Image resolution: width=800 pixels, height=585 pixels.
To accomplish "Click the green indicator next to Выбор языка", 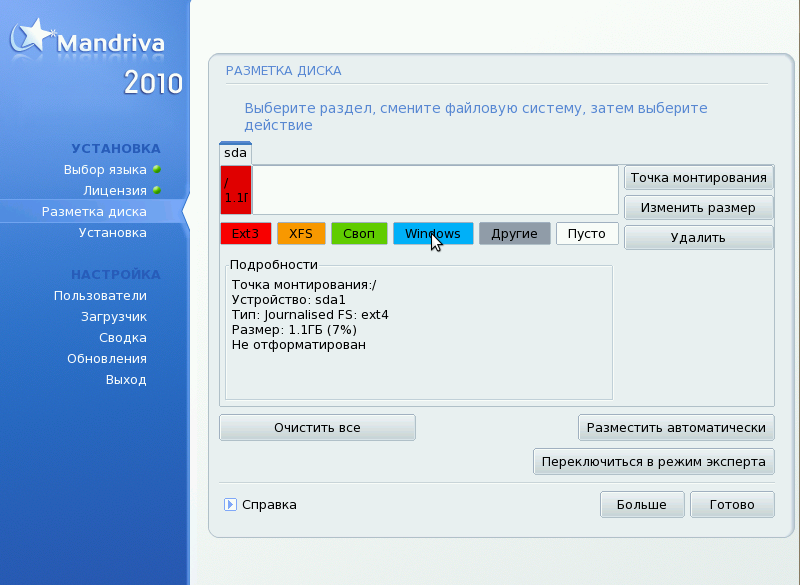I will pyautogui.click(x=157, y=169).
